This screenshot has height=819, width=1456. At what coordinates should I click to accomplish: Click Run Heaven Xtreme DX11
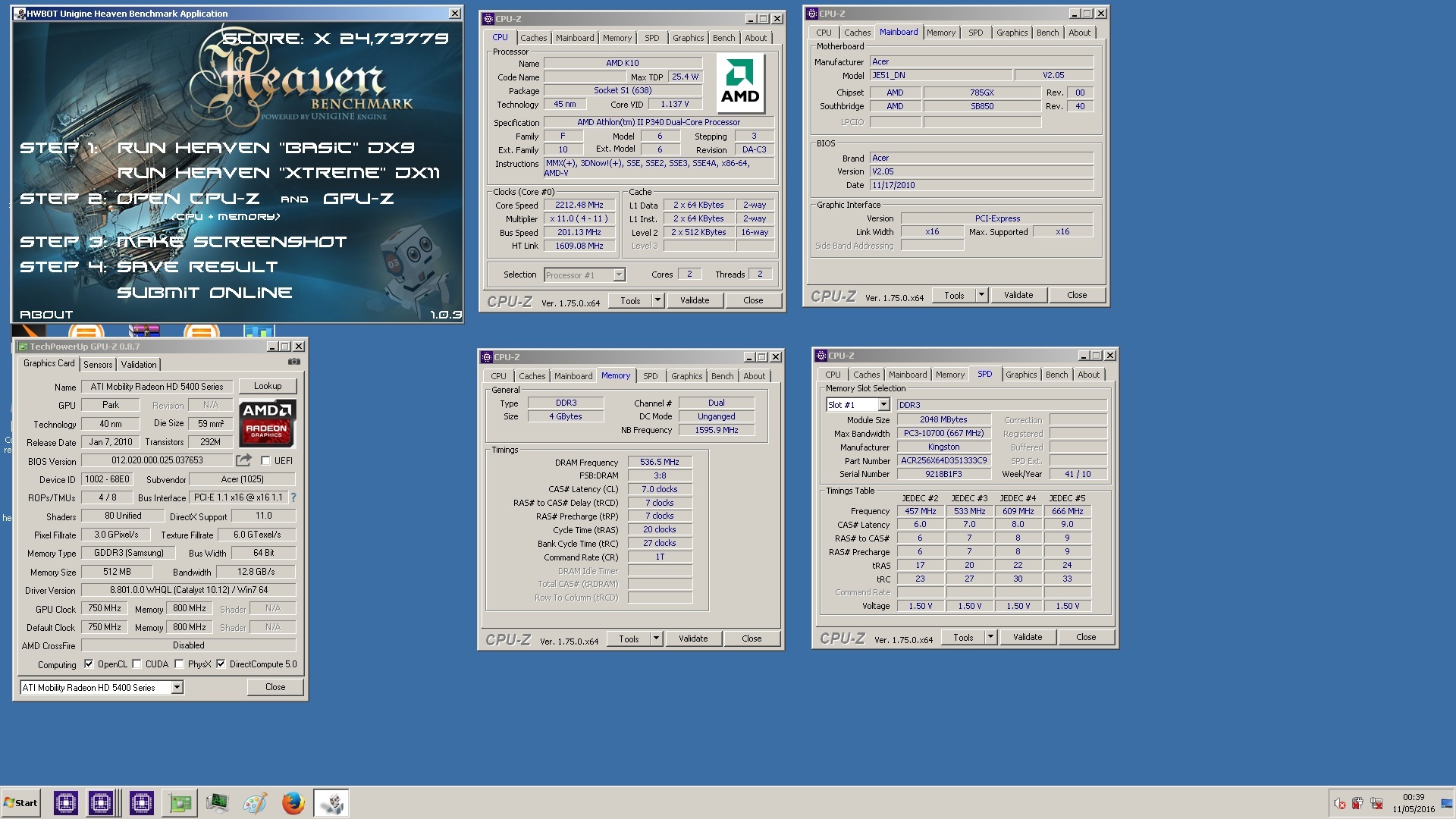pyautogui.click(x=278, y=173)
